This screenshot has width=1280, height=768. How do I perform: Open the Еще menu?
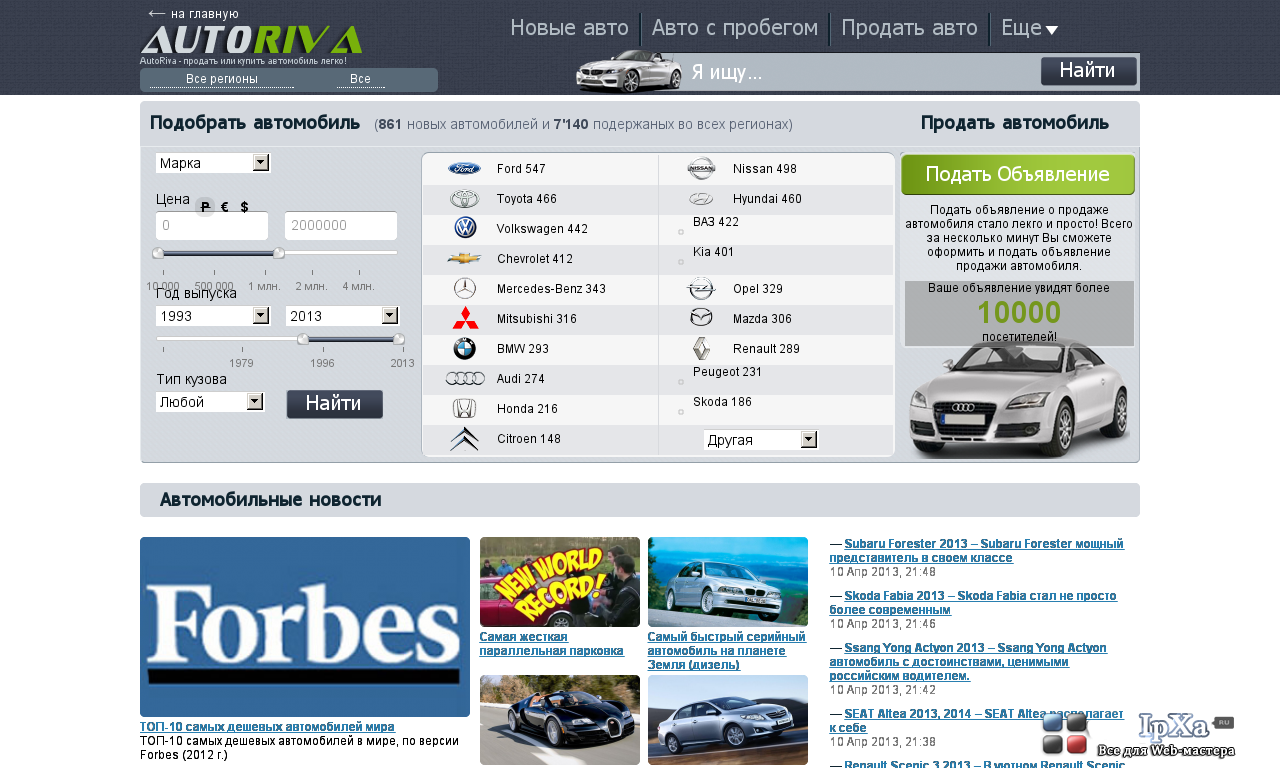(1029, 28)
